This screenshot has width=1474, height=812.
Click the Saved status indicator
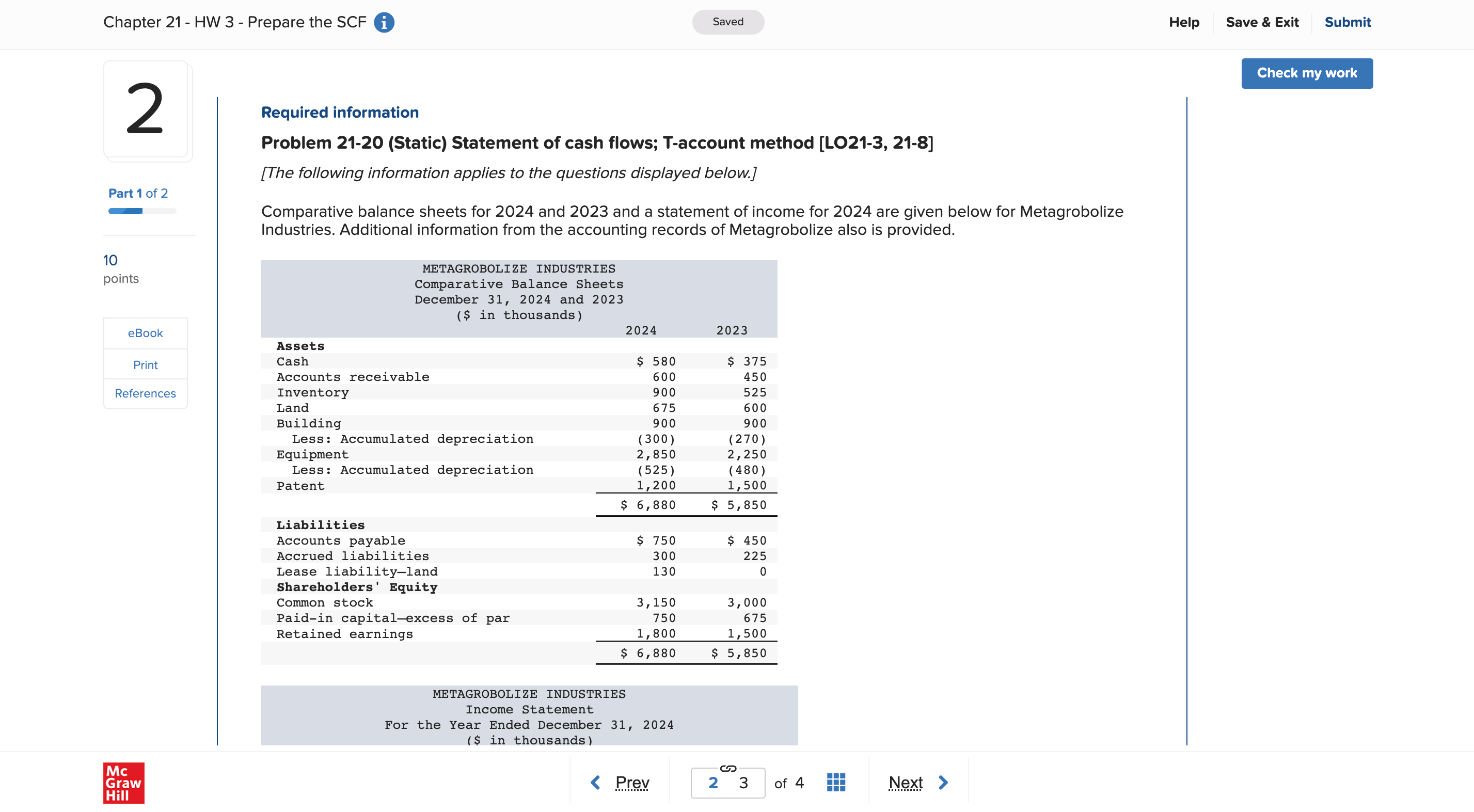pos(727,22)
